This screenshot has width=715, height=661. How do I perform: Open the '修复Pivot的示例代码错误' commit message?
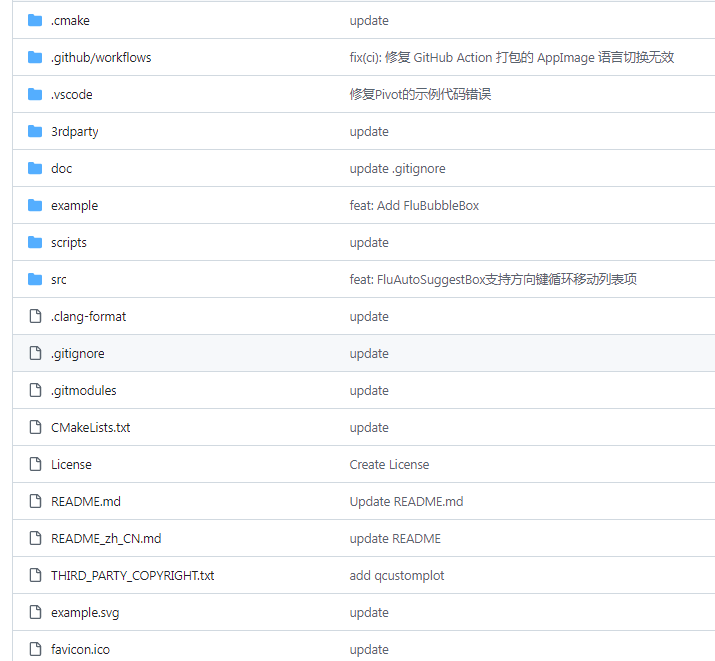click(420, 94)
